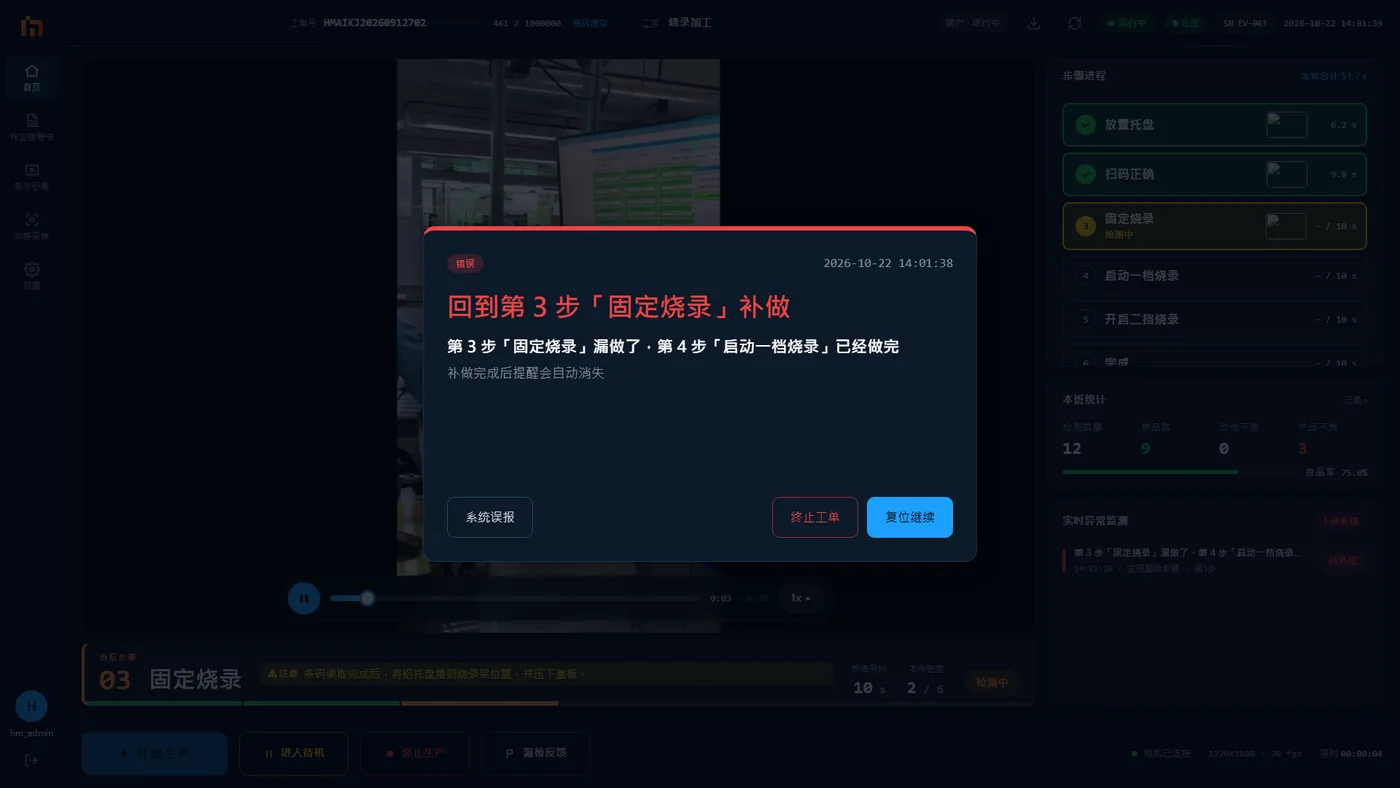The width and height of the screenshot is (1400, 788).
Task: Open the thumbnail in the 放置托盘 step
Action: point(1286,125)
